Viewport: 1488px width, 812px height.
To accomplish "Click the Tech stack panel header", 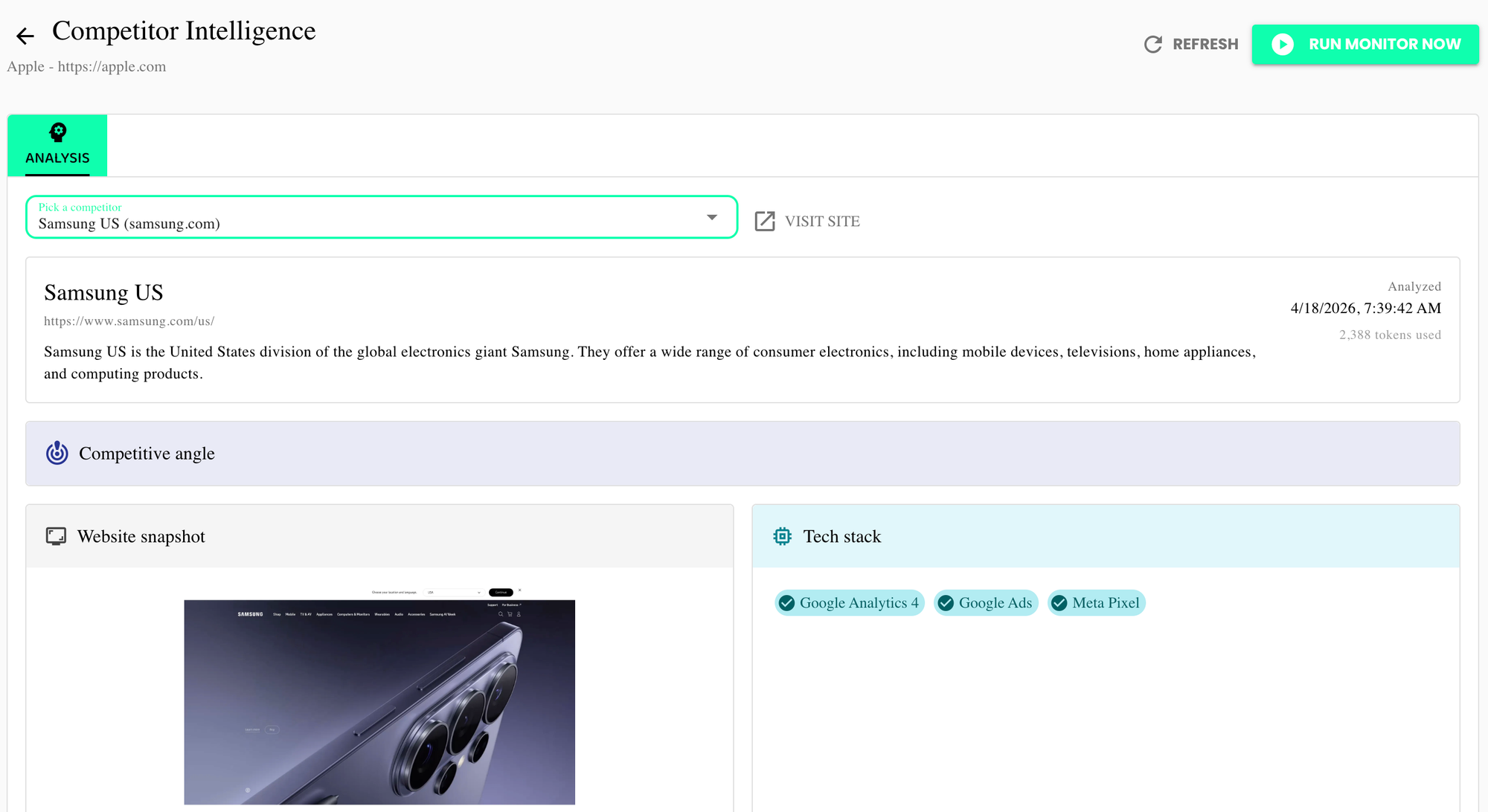I will pyautogui.click(x=1106, y=536).
